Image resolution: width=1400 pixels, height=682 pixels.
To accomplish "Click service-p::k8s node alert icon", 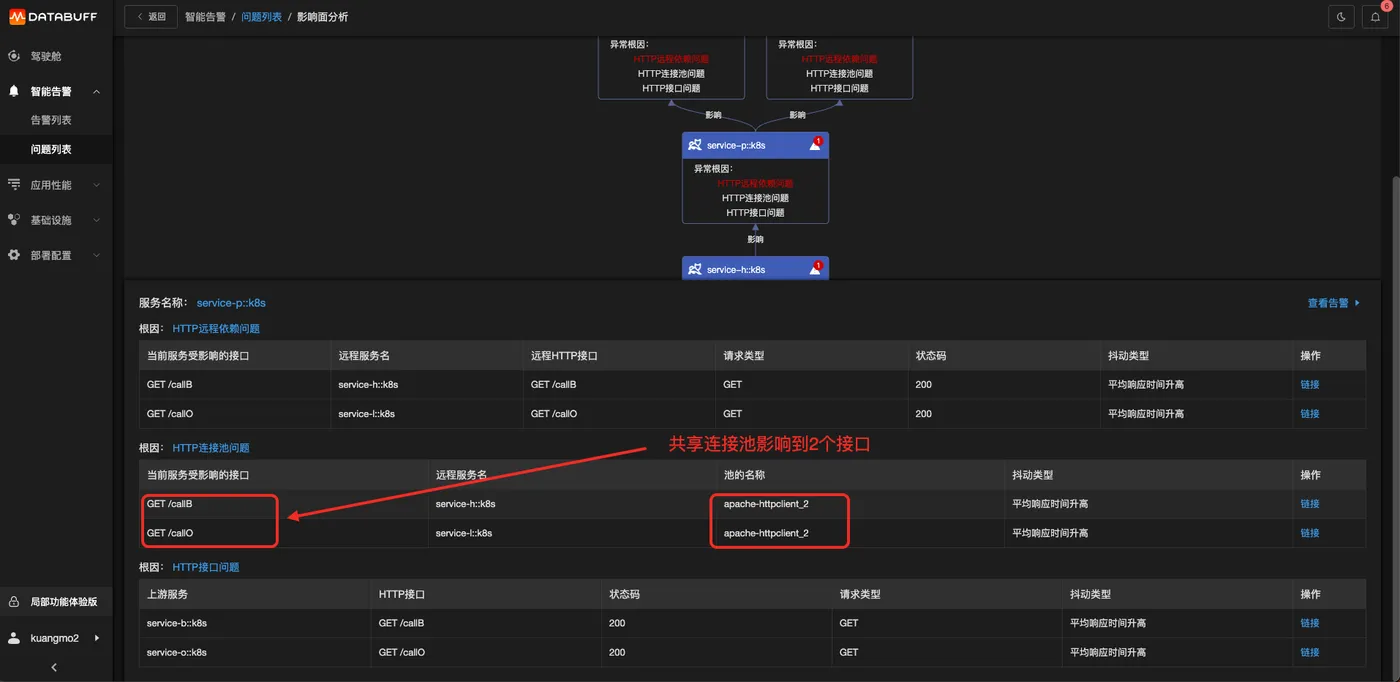I will 815,145.
